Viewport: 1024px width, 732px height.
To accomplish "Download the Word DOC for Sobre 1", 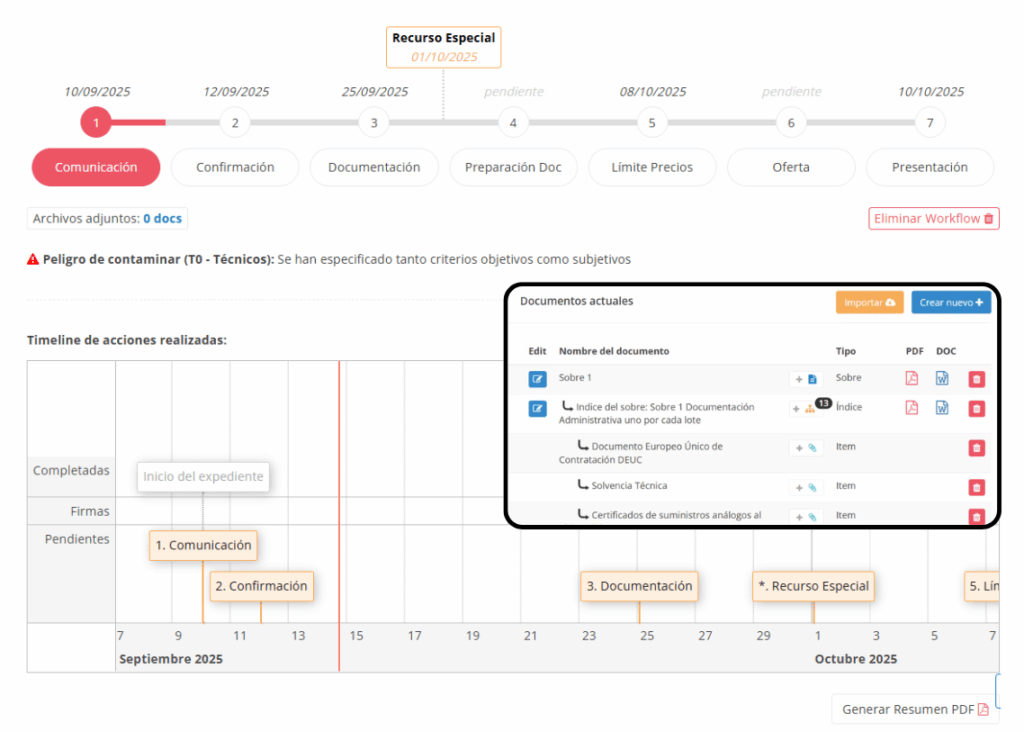I will 942,379.
